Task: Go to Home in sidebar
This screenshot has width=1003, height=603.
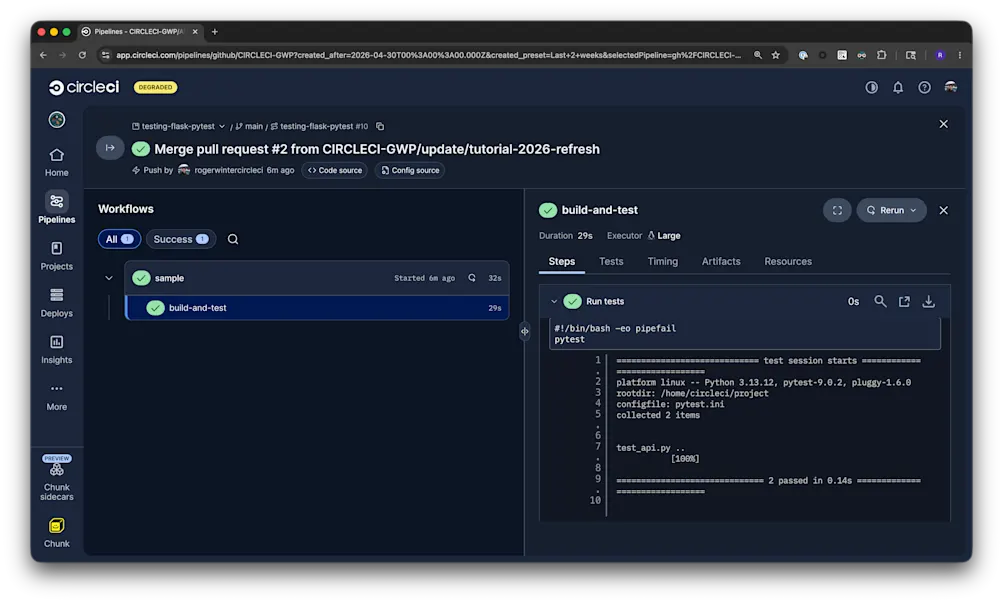Action: (x=56, y=162)
